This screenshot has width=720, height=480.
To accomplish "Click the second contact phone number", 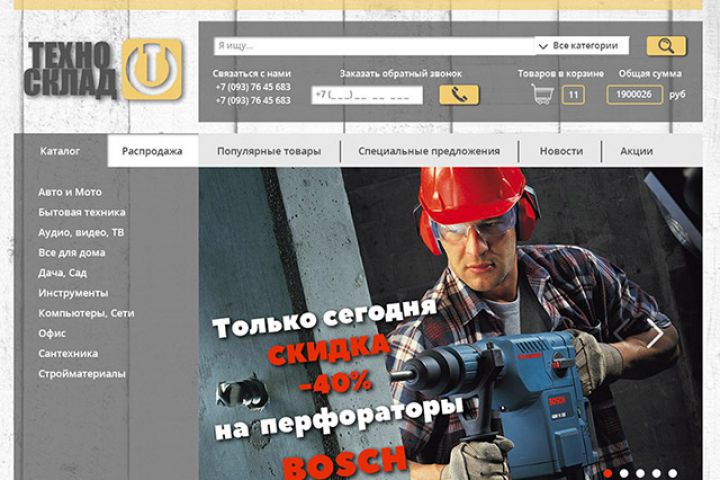I will tap(253, 100).
